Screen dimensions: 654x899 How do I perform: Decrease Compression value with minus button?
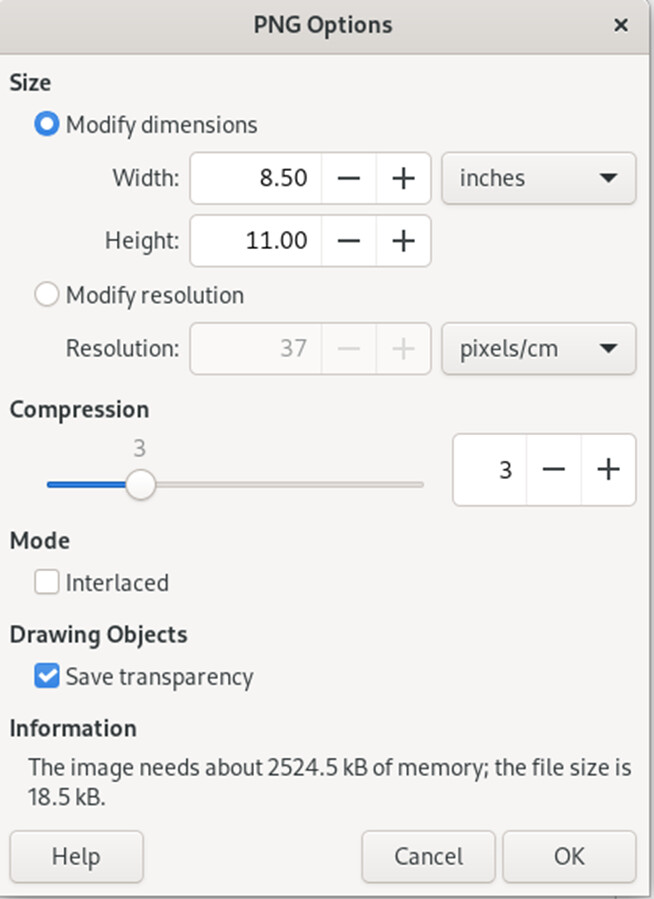click(x=554, y=470)
